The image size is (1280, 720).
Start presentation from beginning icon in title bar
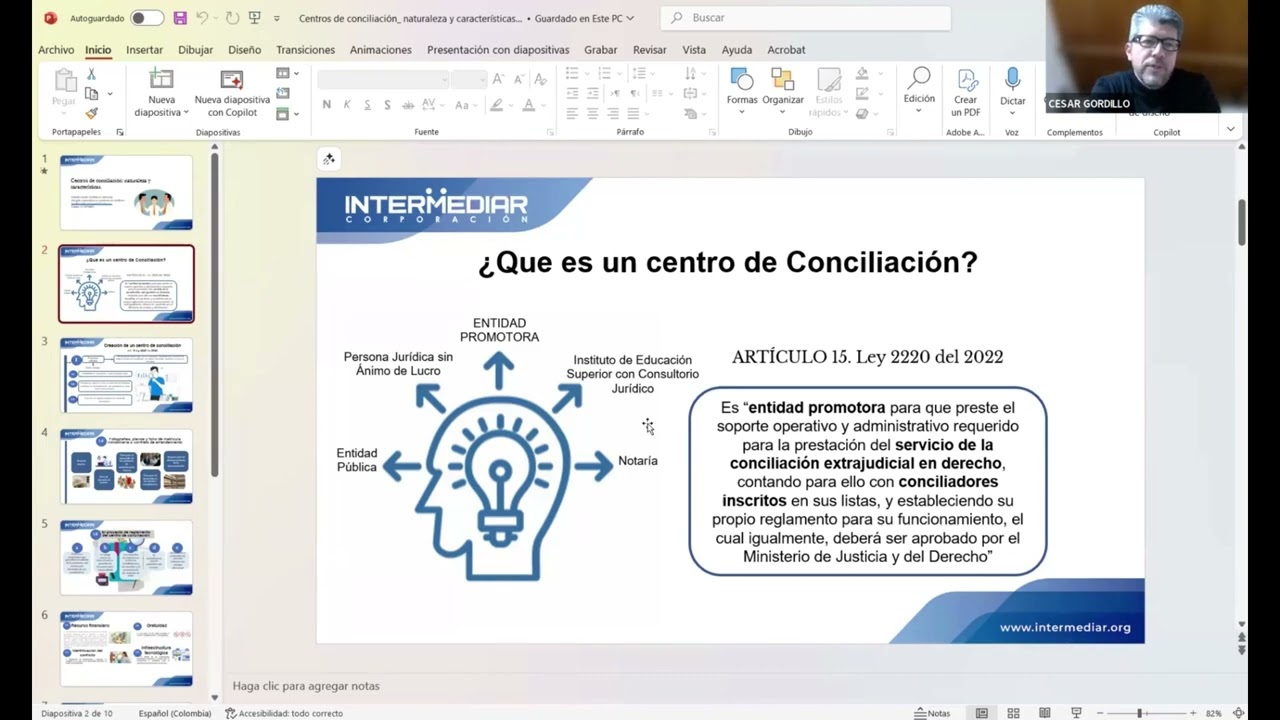point(255,18)
